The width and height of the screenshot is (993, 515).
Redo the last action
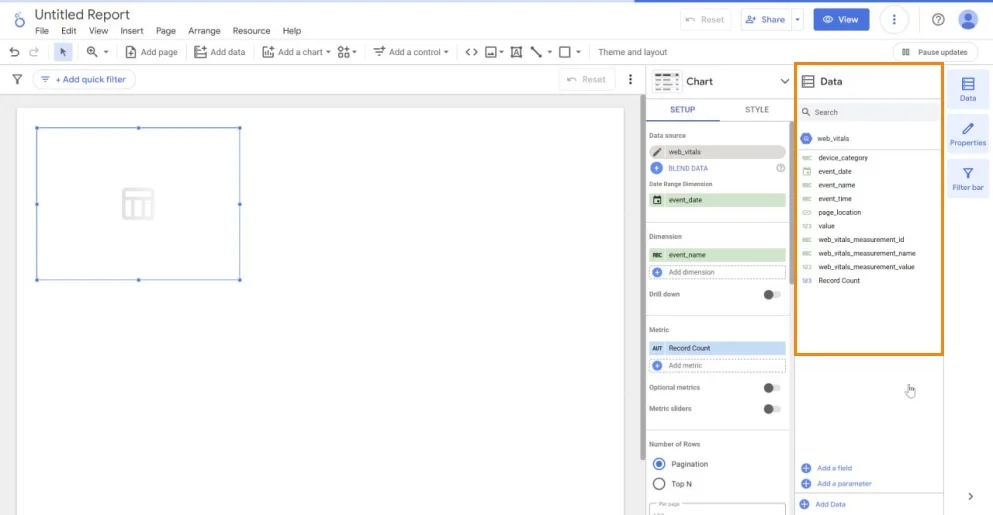pos(34,52)
